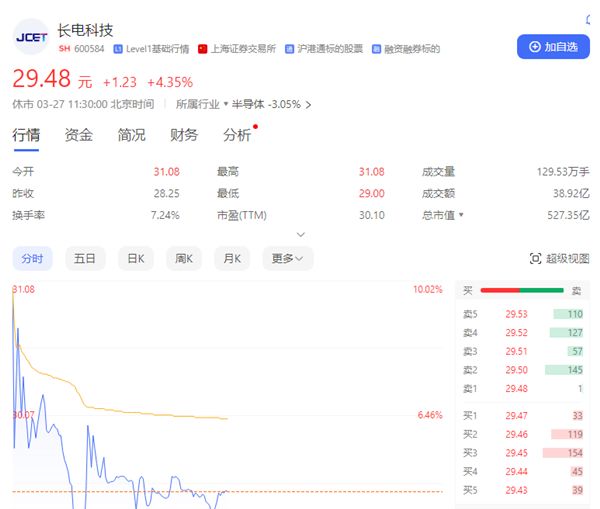The width and height of the screenshot is (600, 509).
Task: Click the 最低 value 29.00
Action: pyautogui.click(x=372, y=194)
